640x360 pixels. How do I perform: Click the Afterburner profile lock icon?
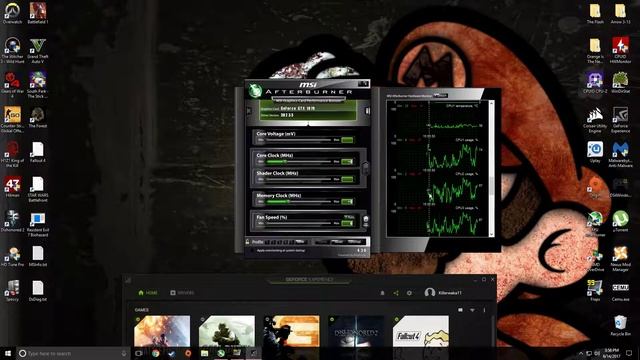pos(247,242)
